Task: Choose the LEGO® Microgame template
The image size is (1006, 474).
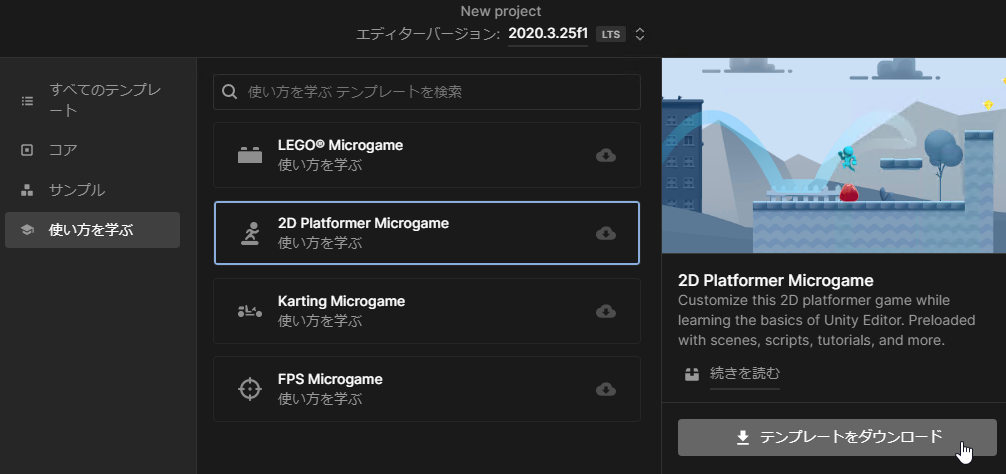Action: pos(427,155)
